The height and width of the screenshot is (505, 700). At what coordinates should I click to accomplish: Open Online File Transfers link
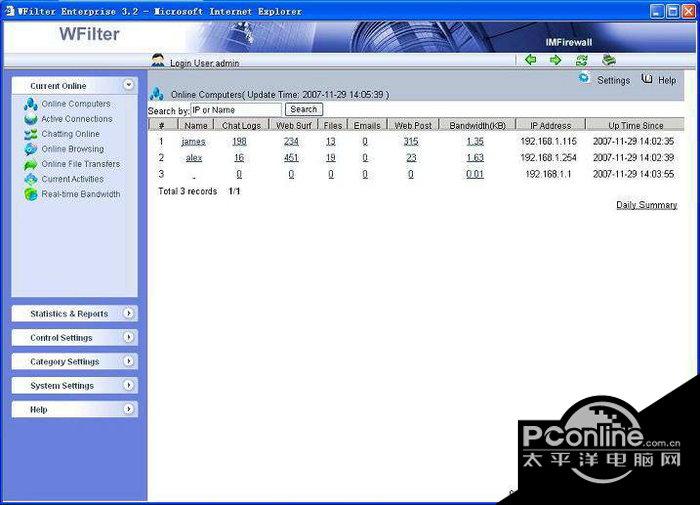coord(81,164)
